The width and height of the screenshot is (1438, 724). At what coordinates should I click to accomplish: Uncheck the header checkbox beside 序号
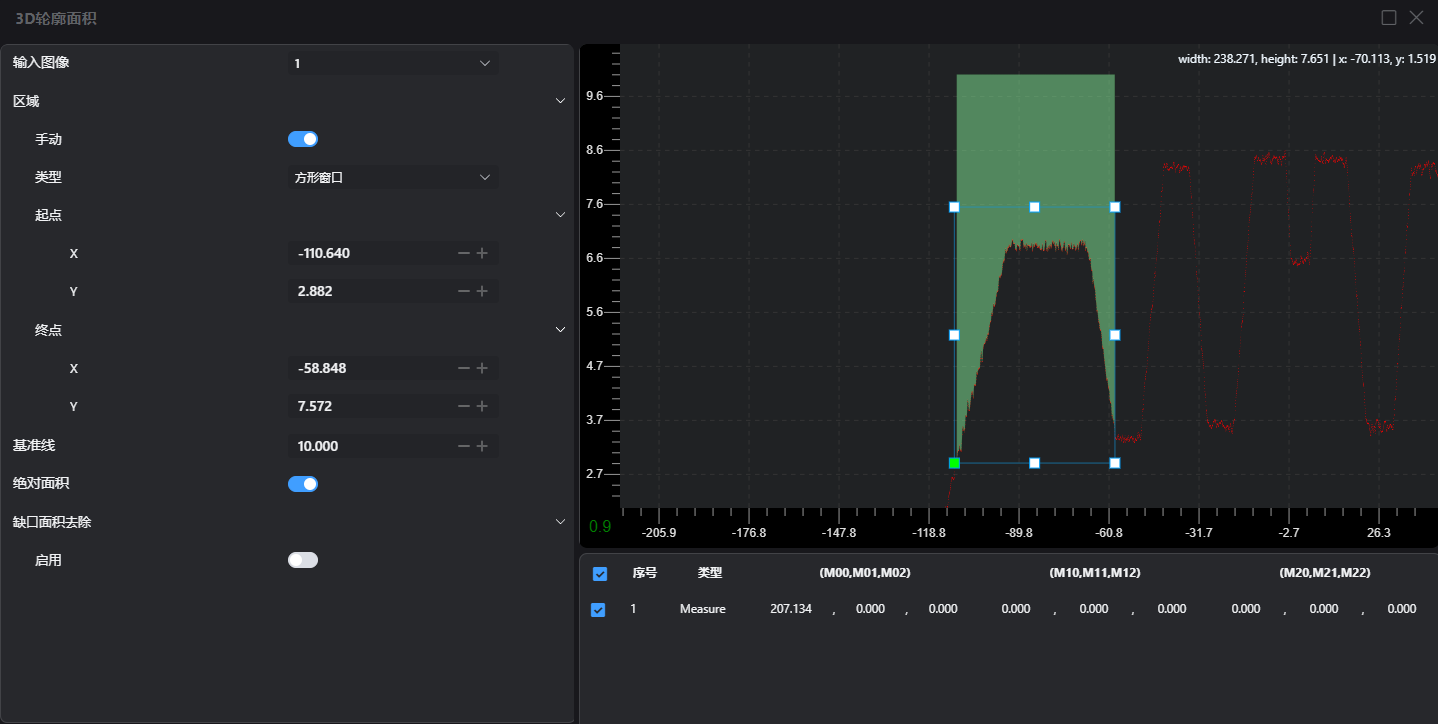[600, 574]
